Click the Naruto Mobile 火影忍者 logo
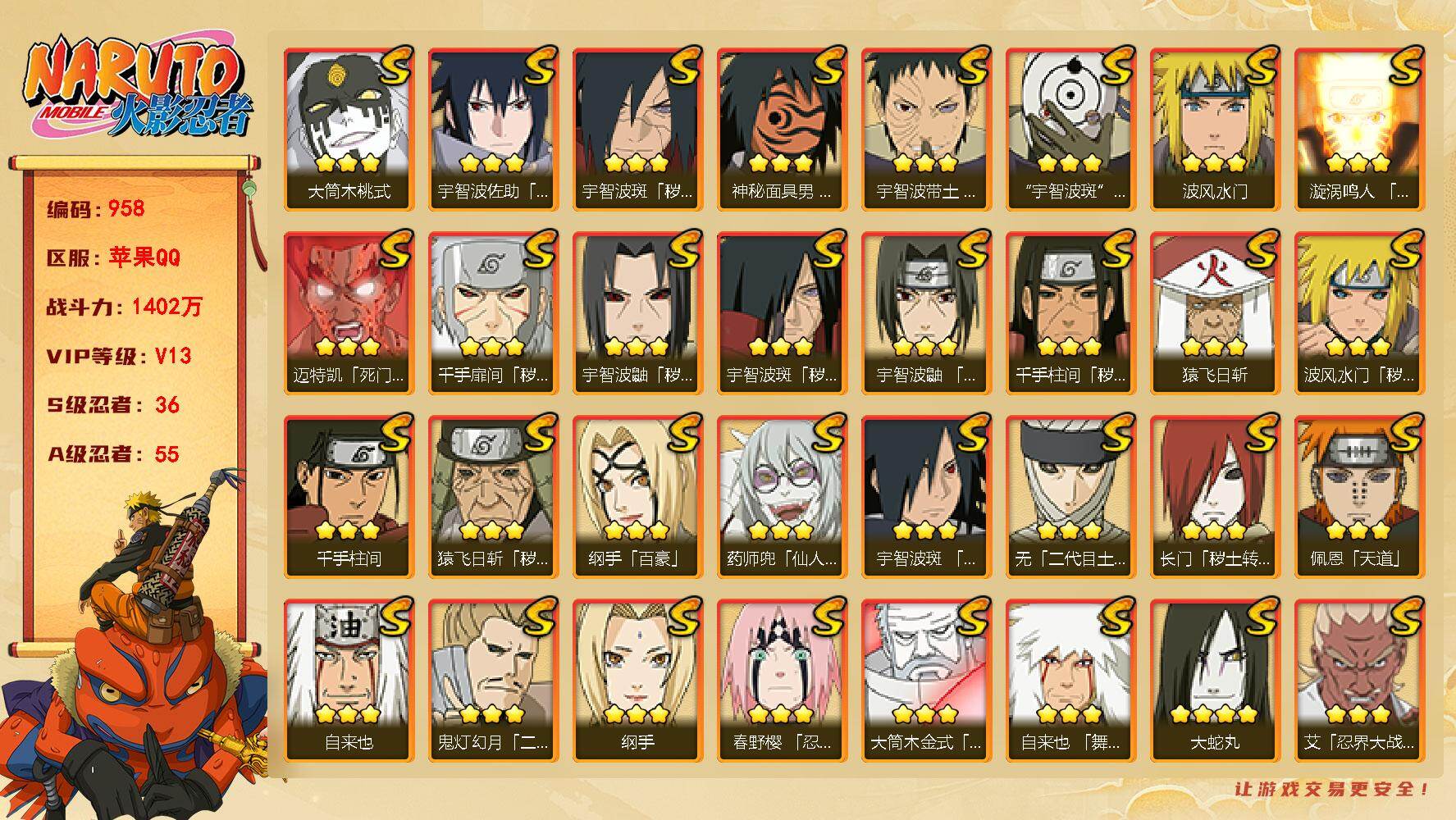Screen dimensions: 1456x820 [x=136, y=89]
